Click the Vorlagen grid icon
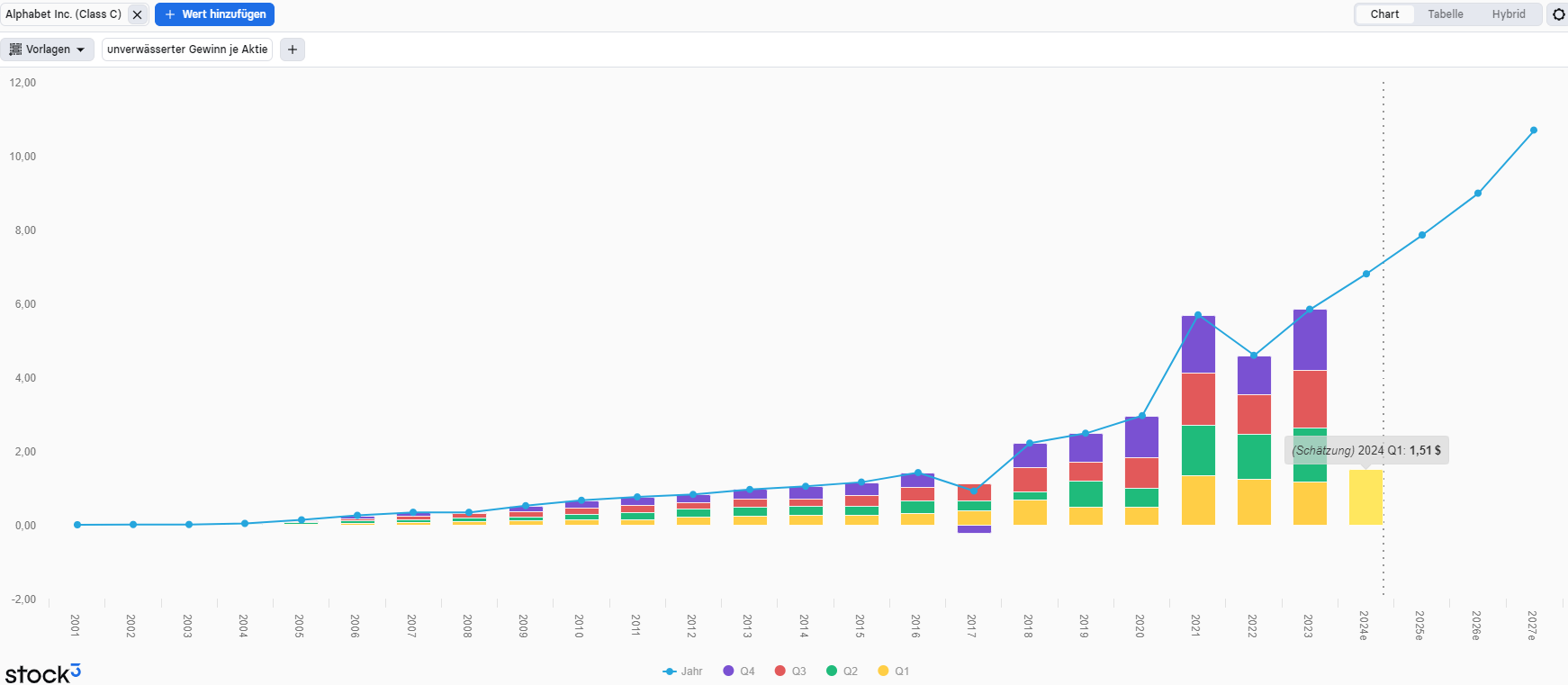Viewport: 1568px width, 685px height. (x=15, y=50)
